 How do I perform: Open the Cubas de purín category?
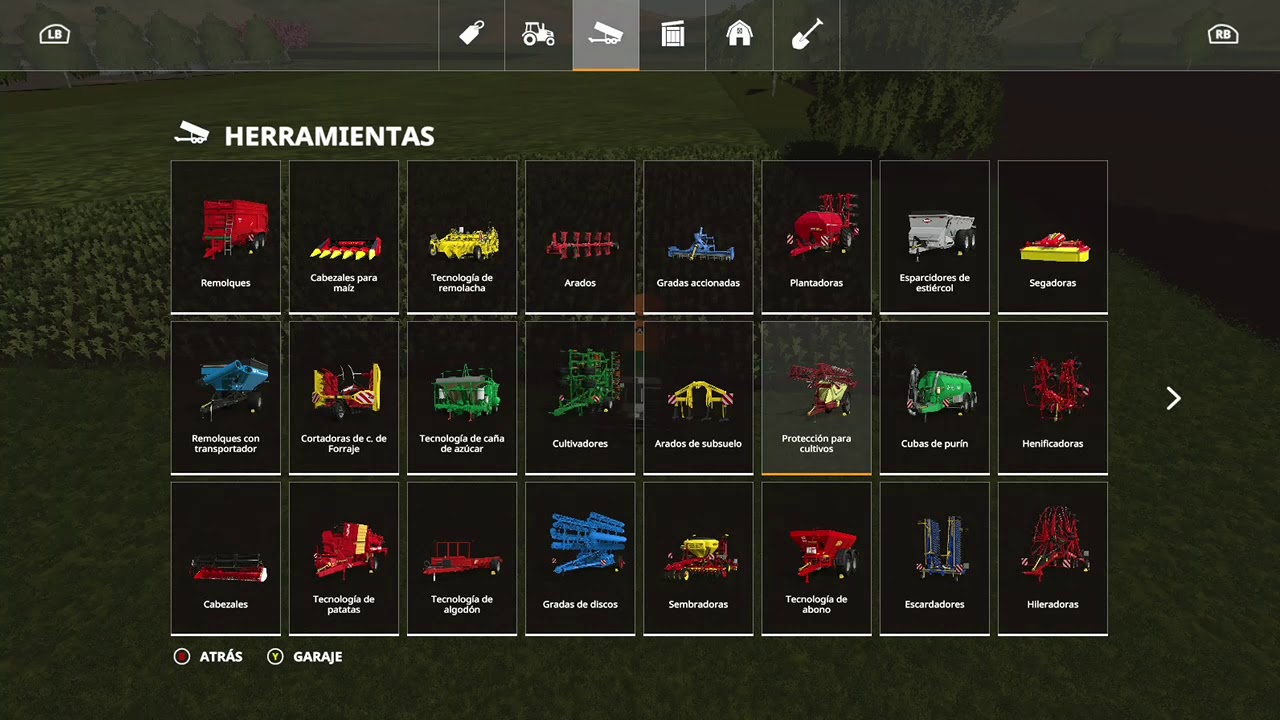[934, 398]
